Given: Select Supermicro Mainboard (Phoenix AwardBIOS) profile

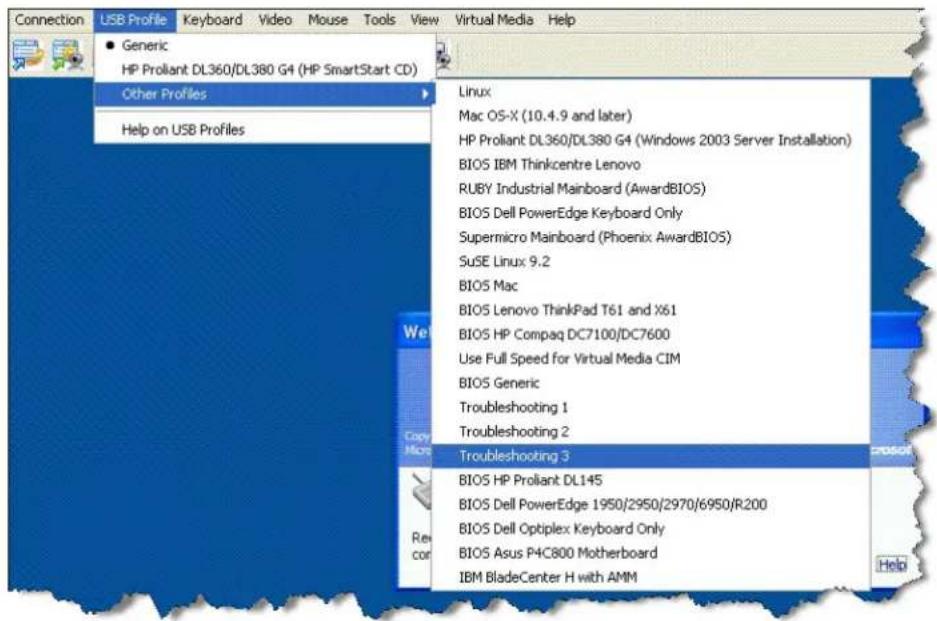Looking at the screenshot, I should click(x=651, y=237).
